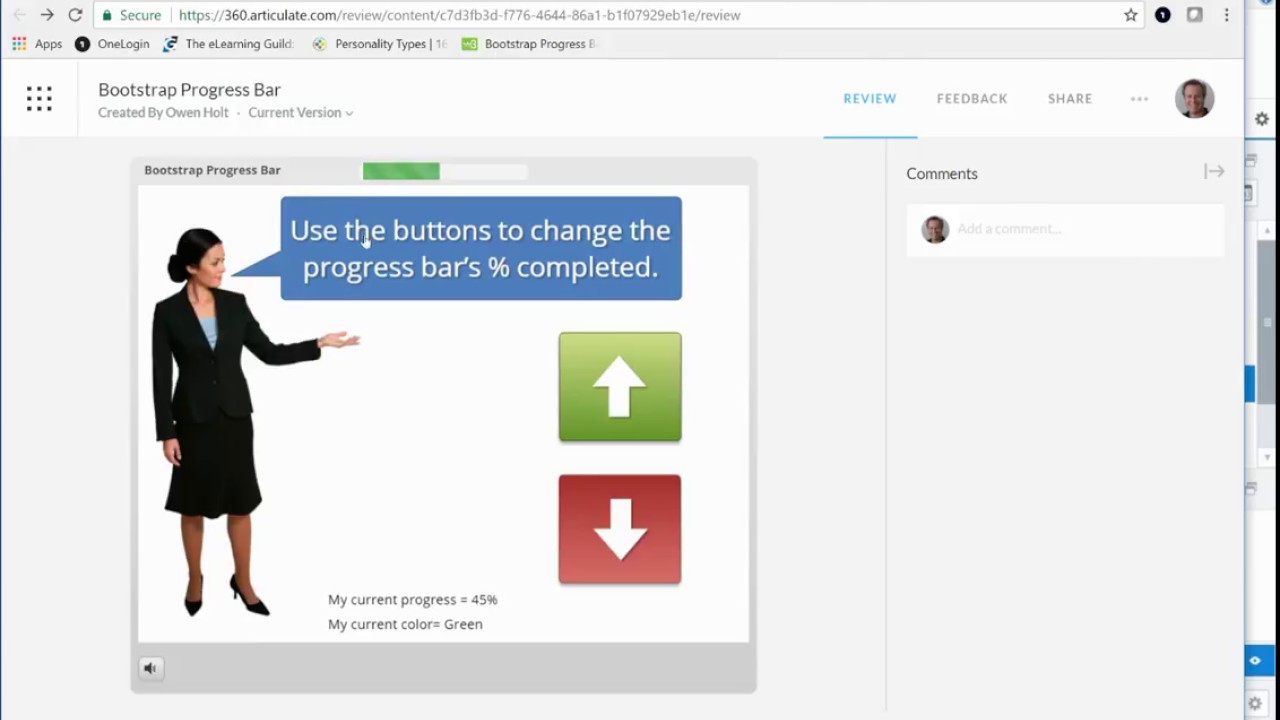This screenshot has width=1280, height=720.
Task: Reload the page with refresh icon
Action: point(75,15)
